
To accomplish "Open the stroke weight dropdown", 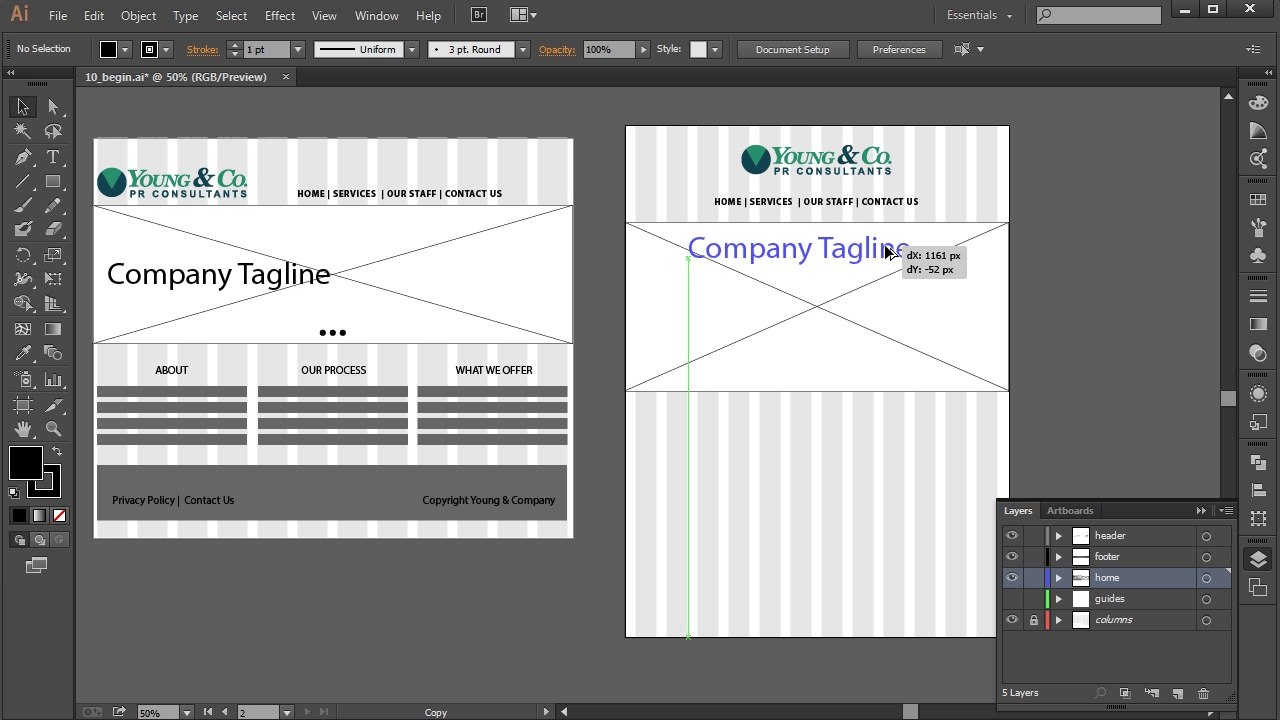I will click(x=297, y=49).
